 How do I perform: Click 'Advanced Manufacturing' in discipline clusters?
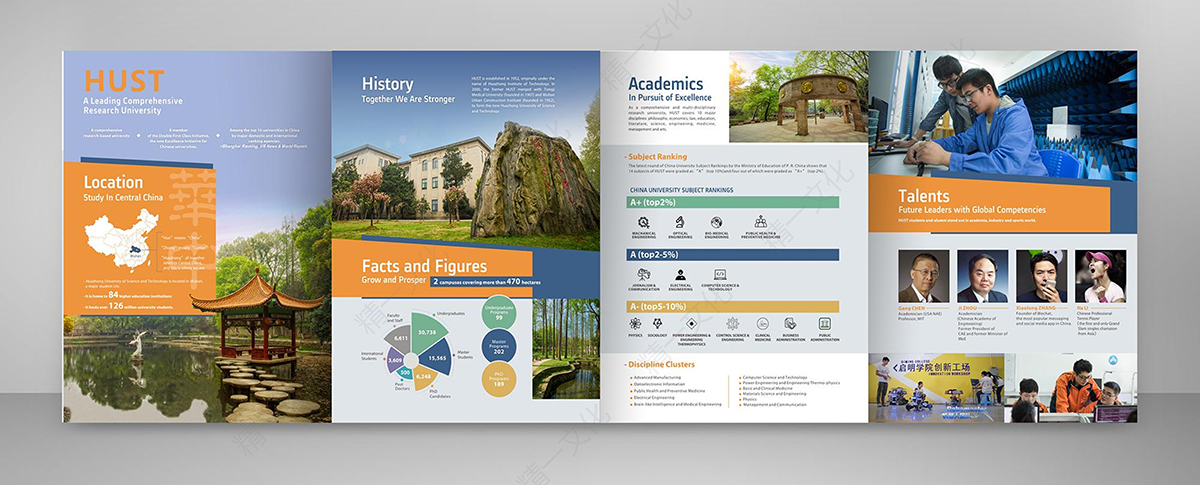655,377
